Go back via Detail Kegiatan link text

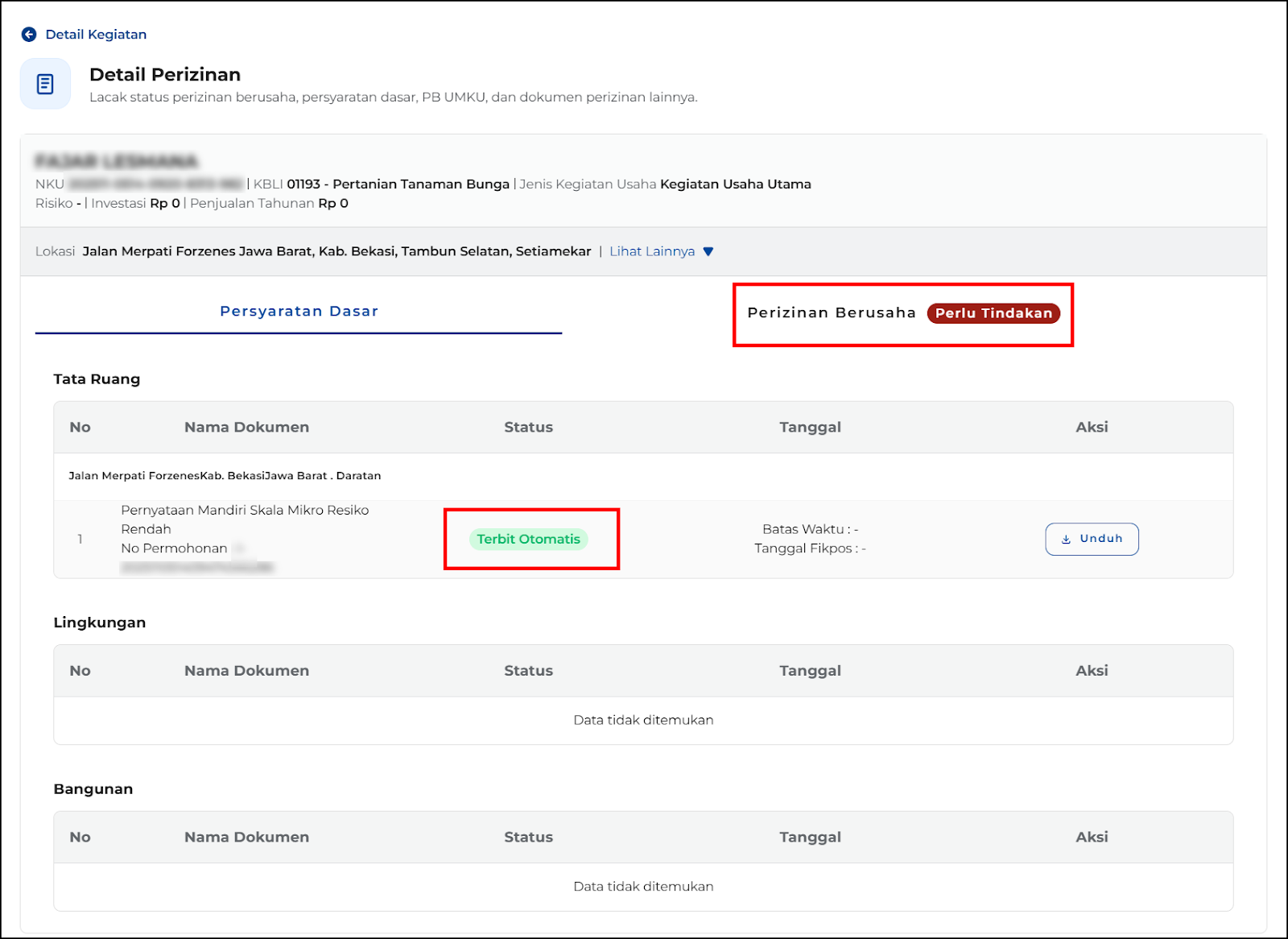pos(96,35)
